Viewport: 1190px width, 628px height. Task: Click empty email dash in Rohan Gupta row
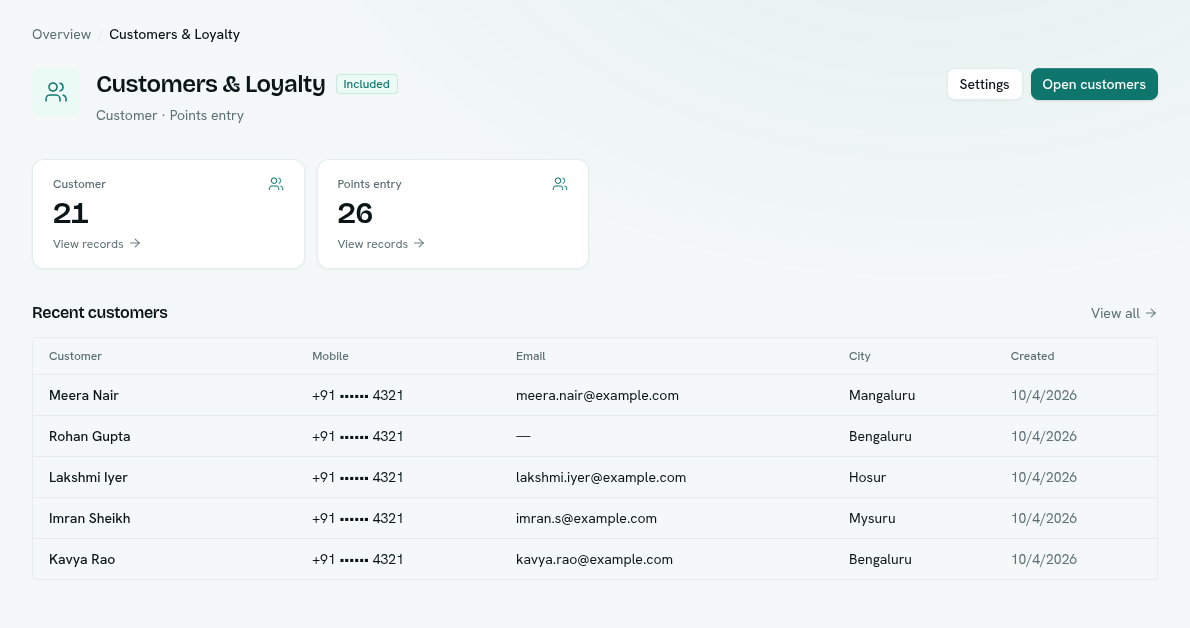point(523,436)
